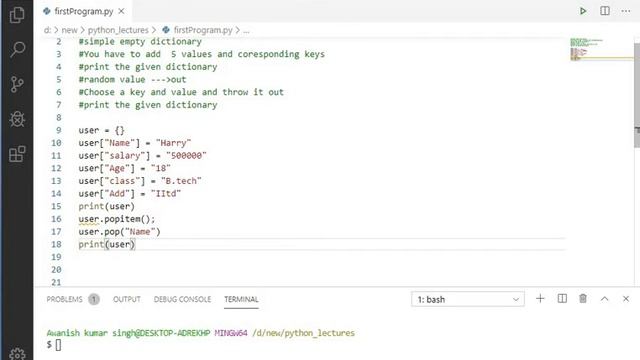Kill the terminal with trash icon

coord(583,299)
